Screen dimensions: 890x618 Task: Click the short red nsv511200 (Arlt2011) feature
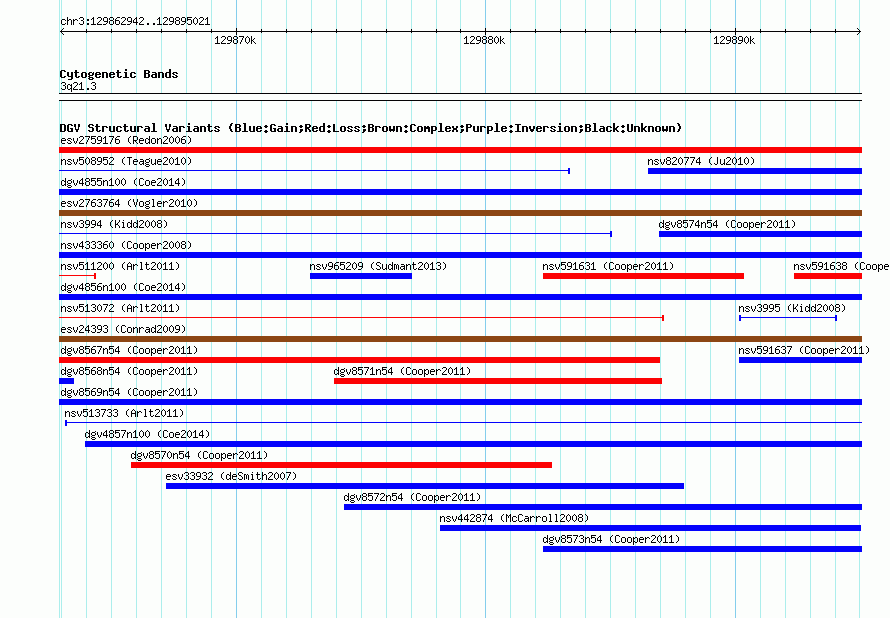(x=77, y=276)
